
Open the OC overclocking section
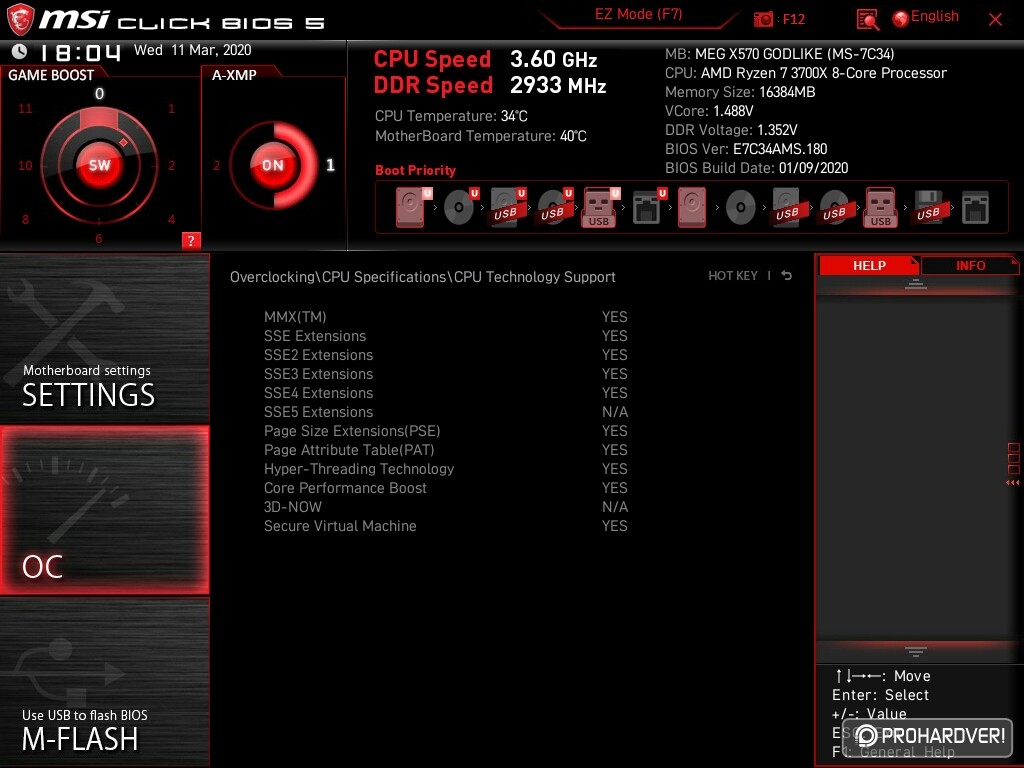(x=104, y=510)
